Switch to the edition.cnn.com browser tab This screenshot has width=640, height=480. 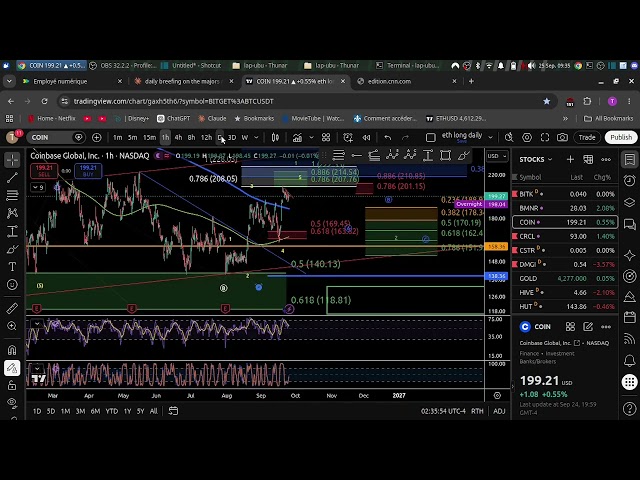(x=407, y=82)
